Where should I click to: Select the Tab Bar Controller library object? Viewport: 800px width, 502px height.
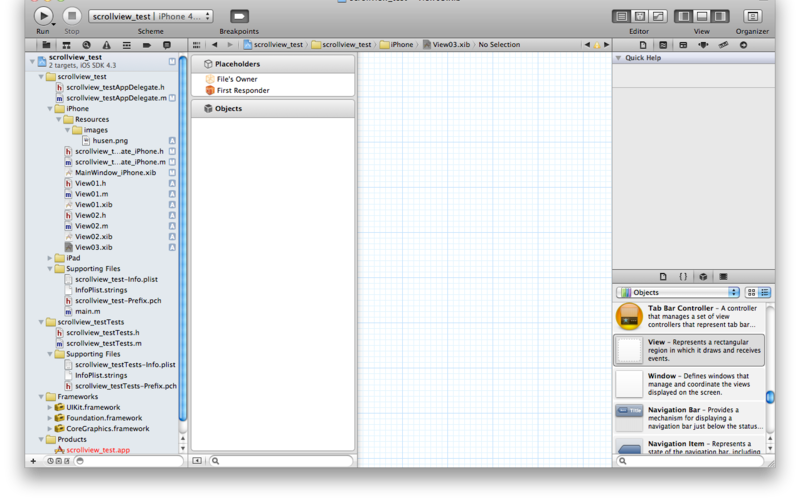click(689, 316)
